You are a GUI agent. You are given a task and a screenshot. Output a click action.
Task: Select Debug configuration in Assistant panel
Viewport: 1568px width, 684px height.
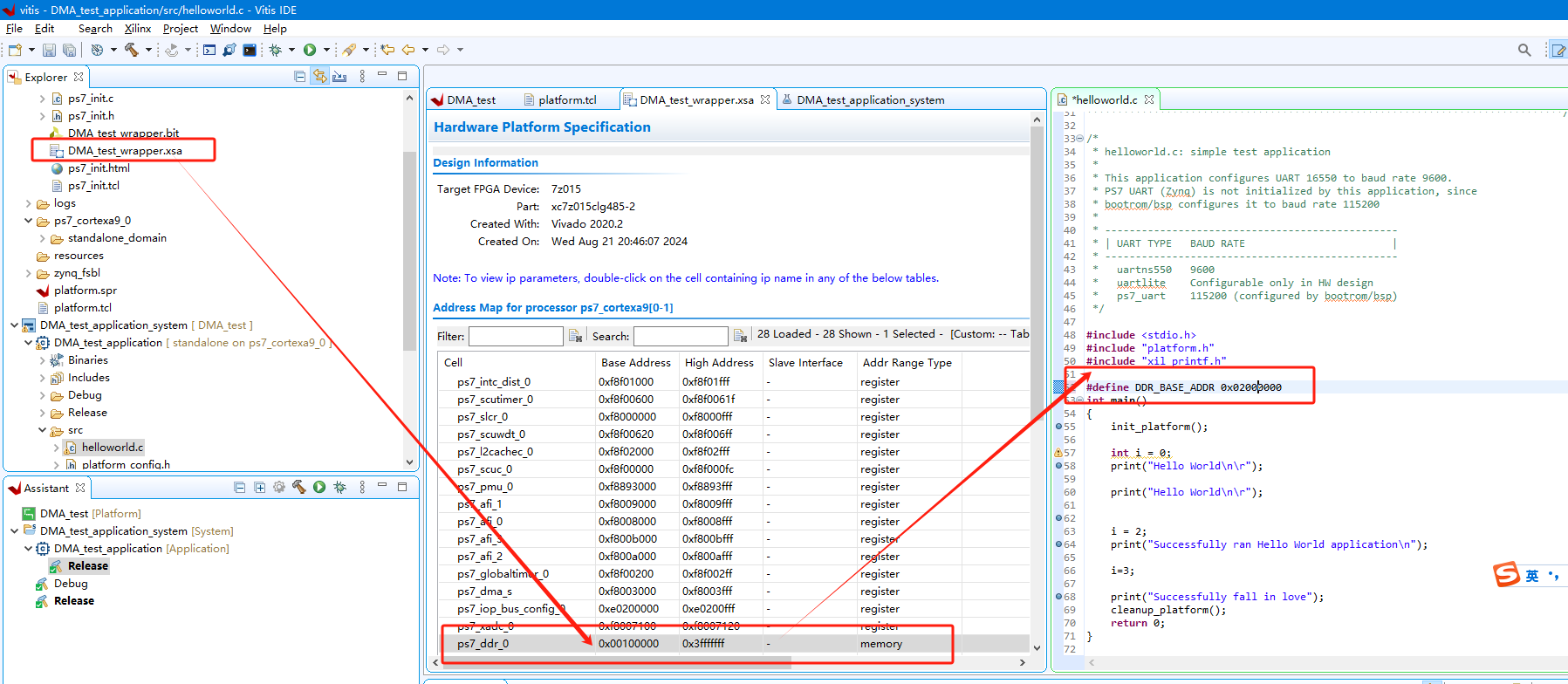[x=71, y=584]
